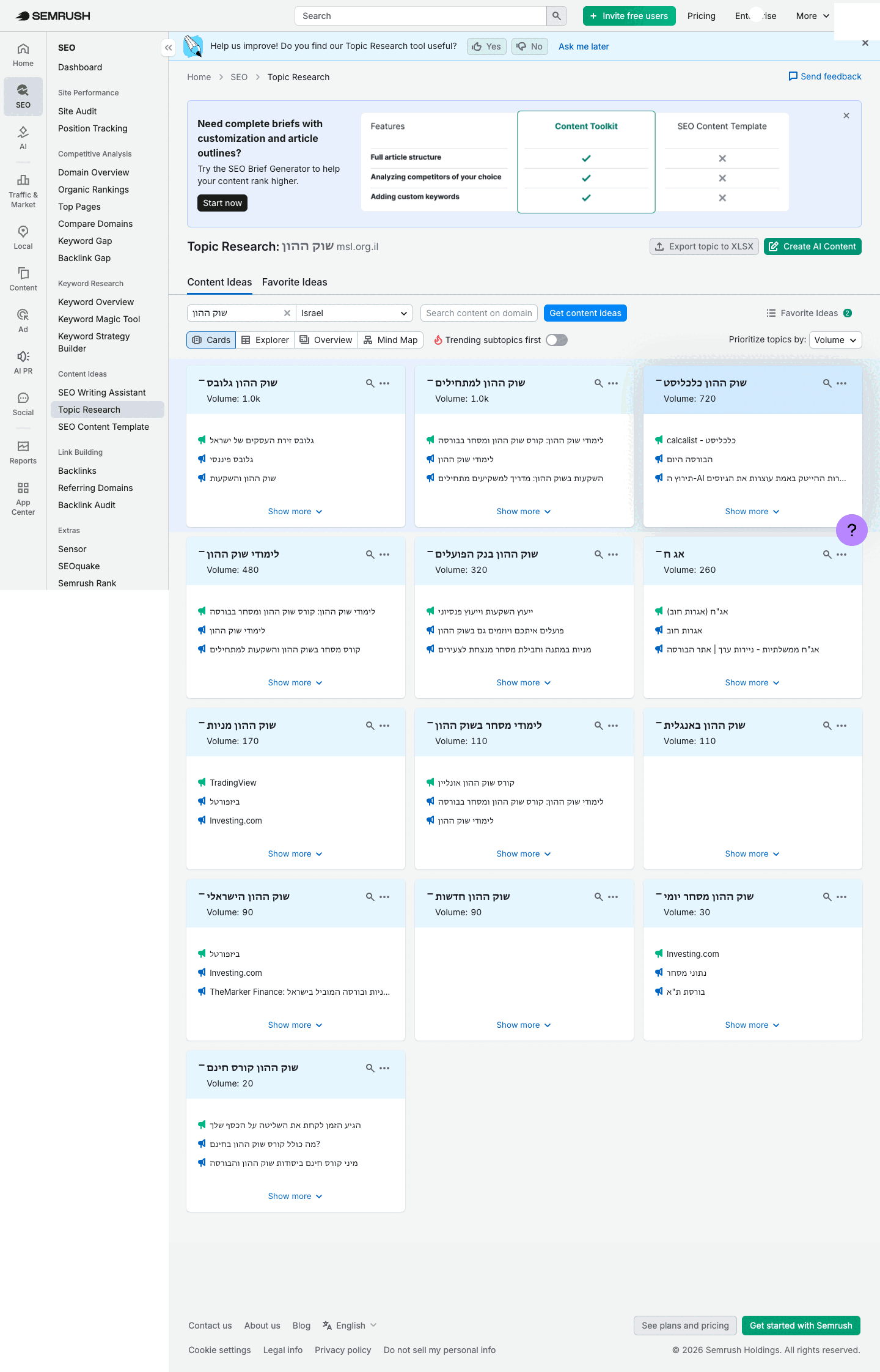The width and height of the screenshot is (880, 1372).
Task: Open Keyword Magic Tool in sidebar
Action: click(99, 319)
